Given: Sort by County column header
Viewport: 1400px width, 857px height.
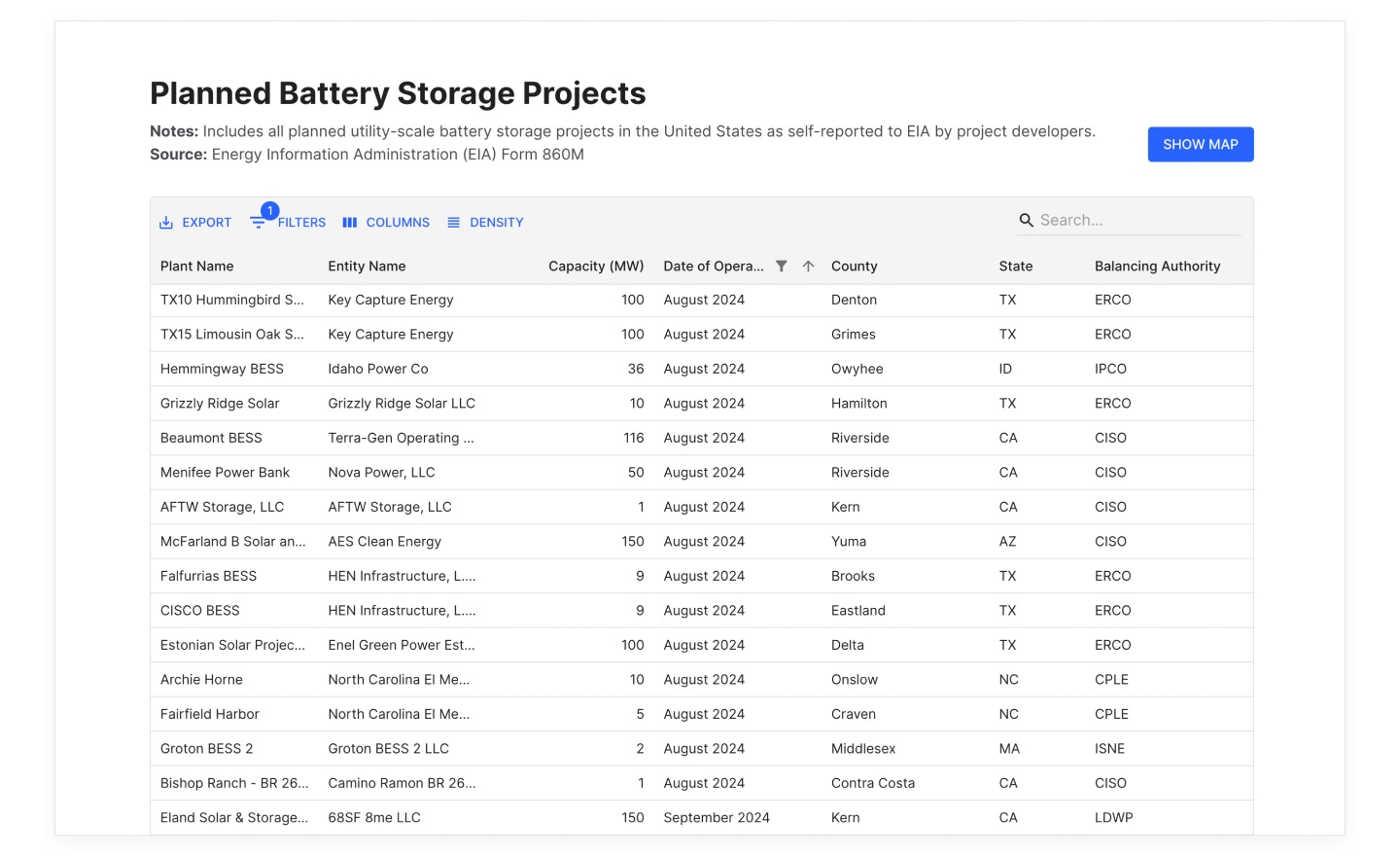Looking at the screenshot, I should [x=854, y=267].
